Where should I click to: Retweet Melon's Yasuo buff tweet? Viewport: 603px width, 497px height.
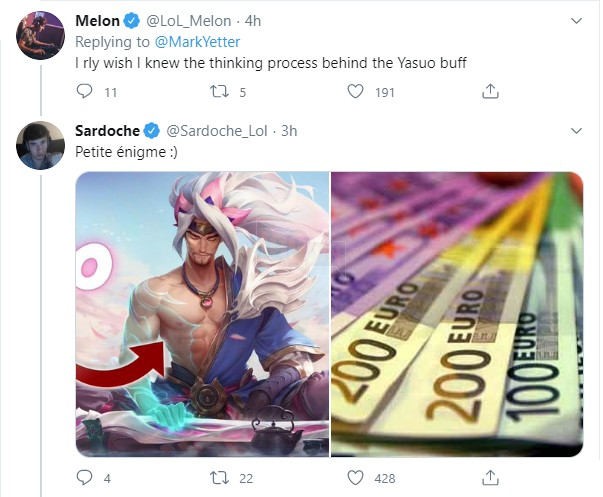point(219,91)
